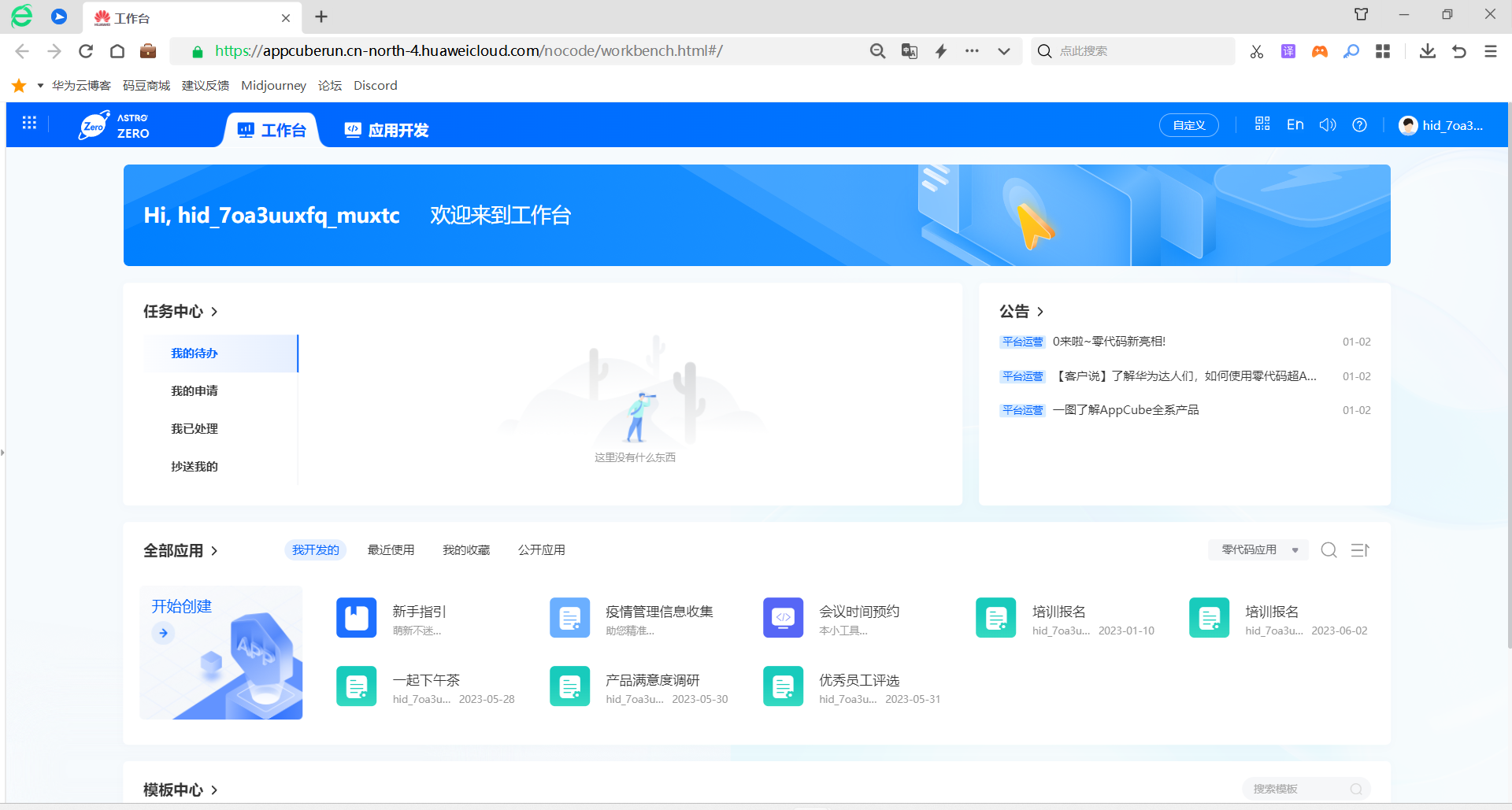Open the QR code icon in header
The height and width of the screenshot is (810, 1512).
(1262, 124)
